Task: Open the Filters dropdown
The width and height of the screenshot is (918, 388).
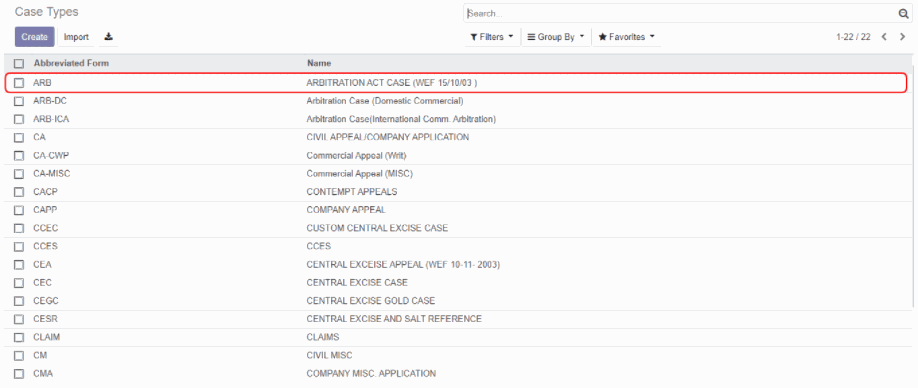Action: [x=492, y=37]
